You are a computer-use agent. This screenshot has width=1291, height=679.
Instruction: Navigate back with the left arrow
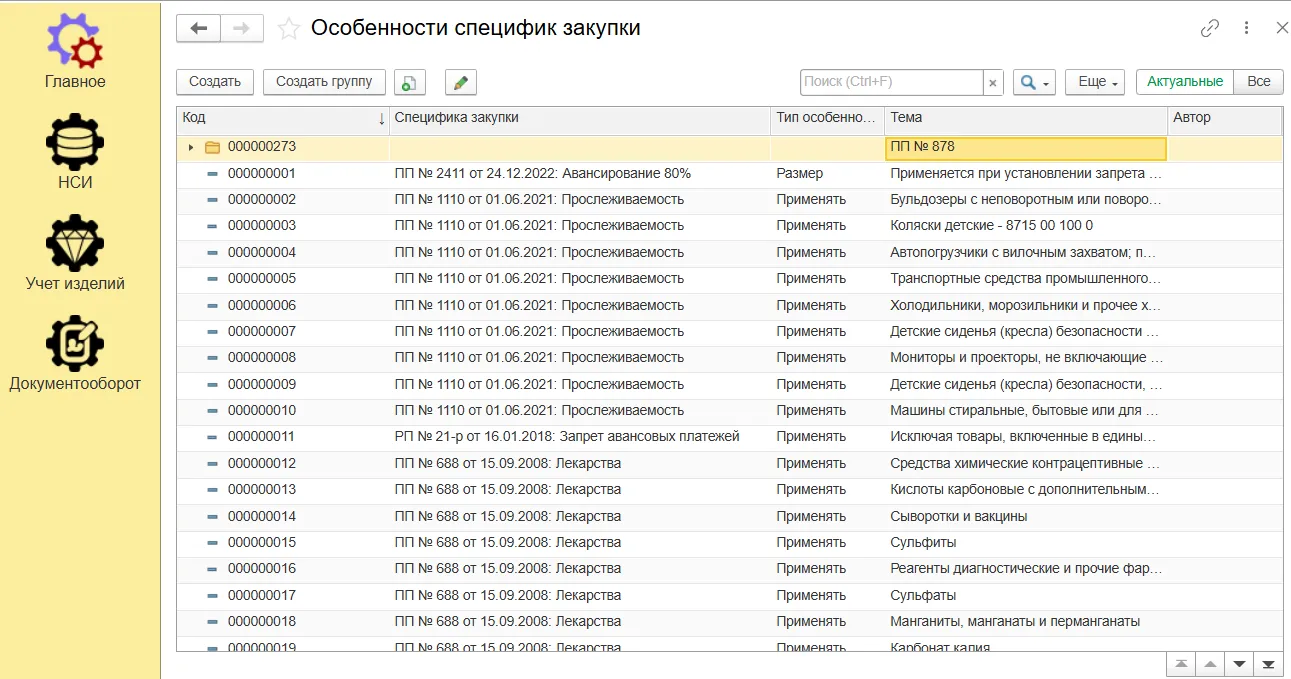198,28
